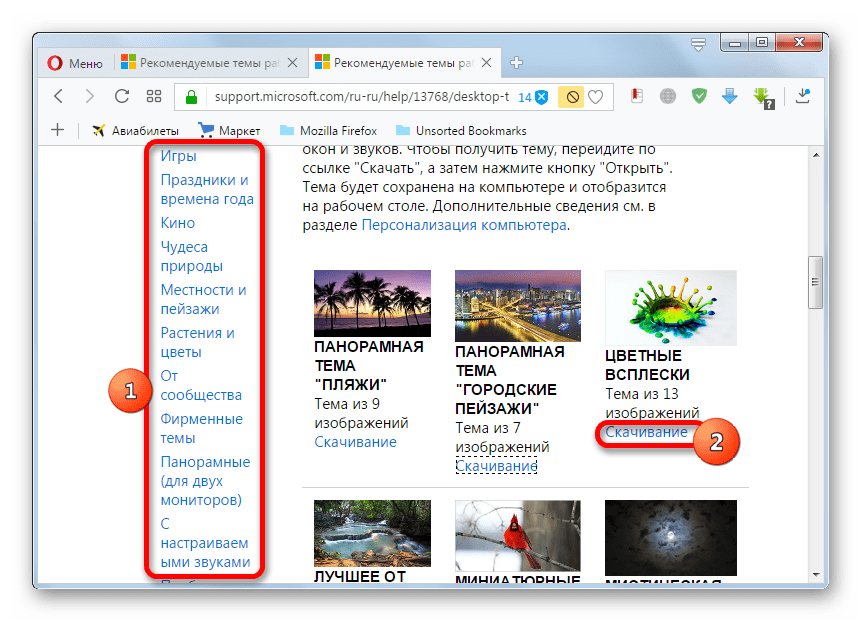Open the tab menu icon in title bar

pos(698,45)
